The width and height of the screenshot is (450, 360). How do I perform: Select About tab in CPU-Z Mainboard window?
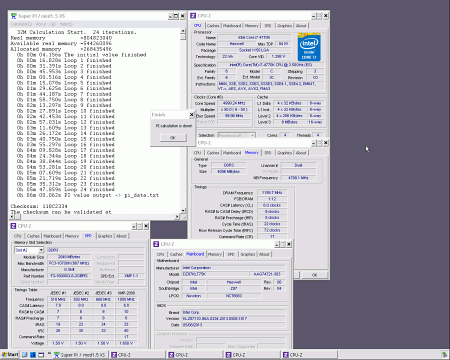(x=264, y=254)
